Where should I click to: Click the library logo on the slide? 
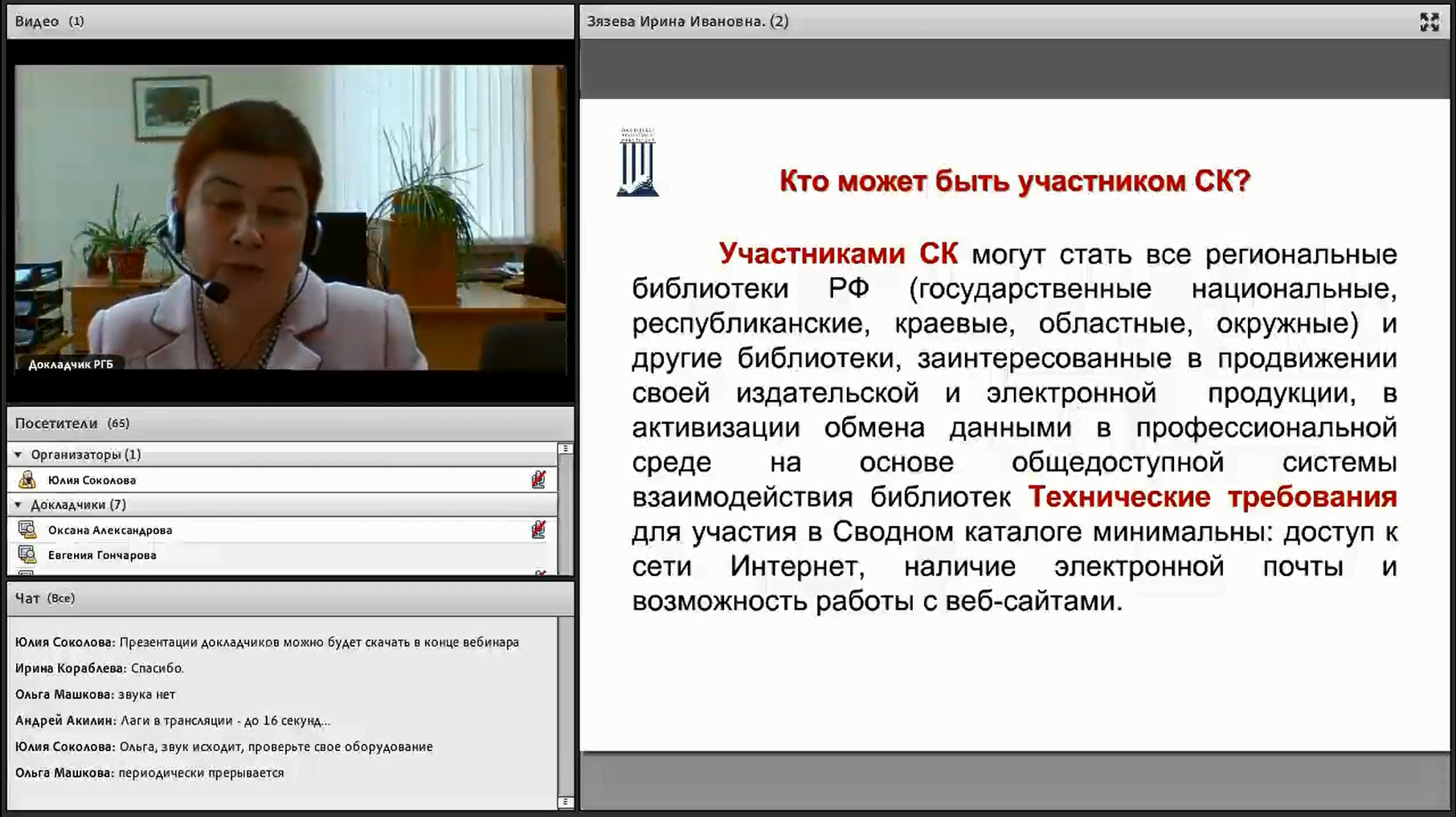pyautogui.click(x=637, y=162)
